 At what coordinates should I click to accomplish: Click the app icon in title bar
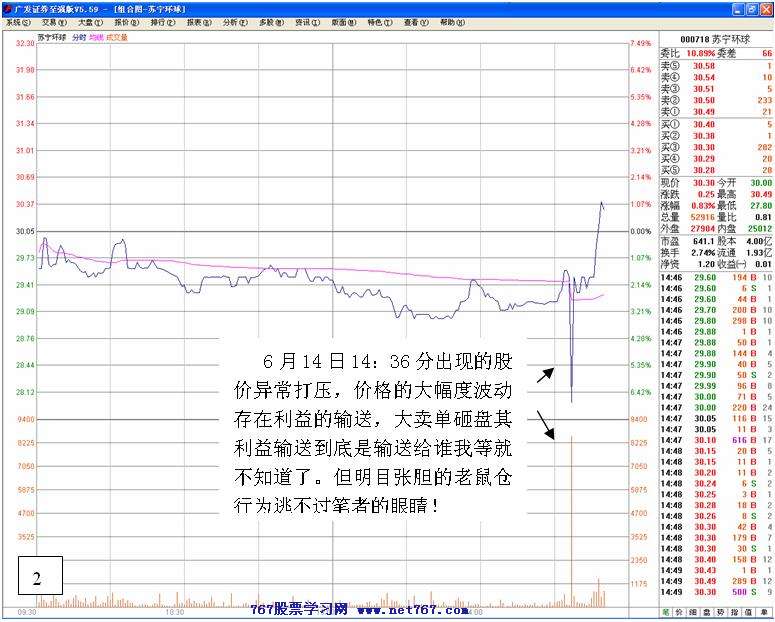7,7
